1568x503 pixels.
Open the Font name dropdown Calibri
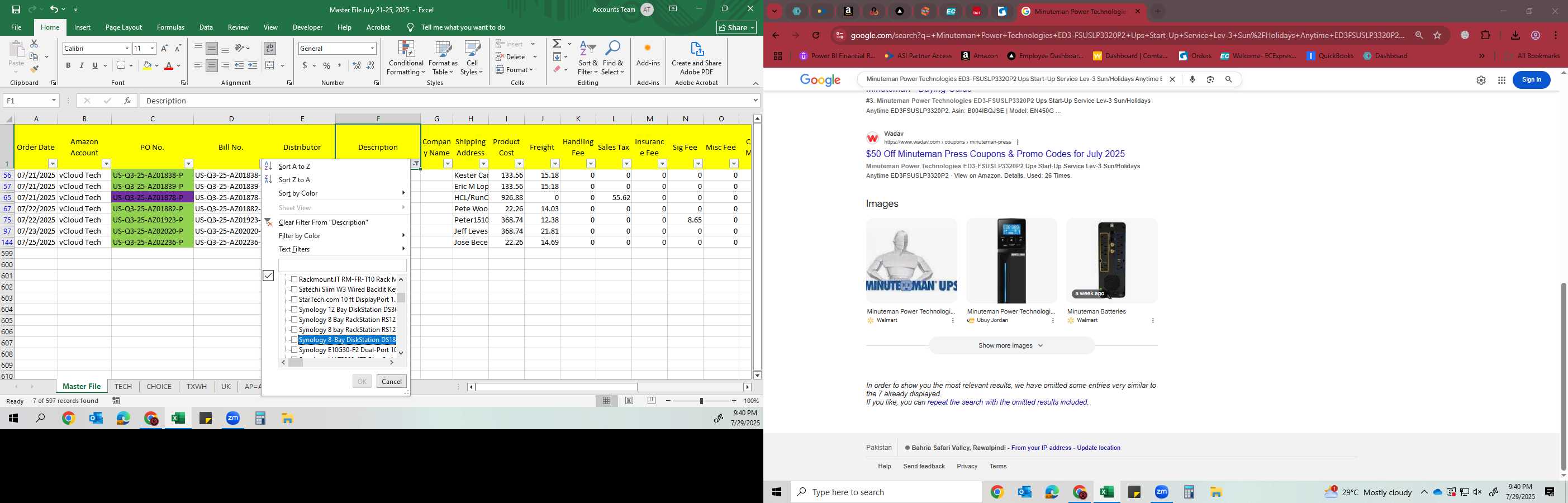point(127,48)
